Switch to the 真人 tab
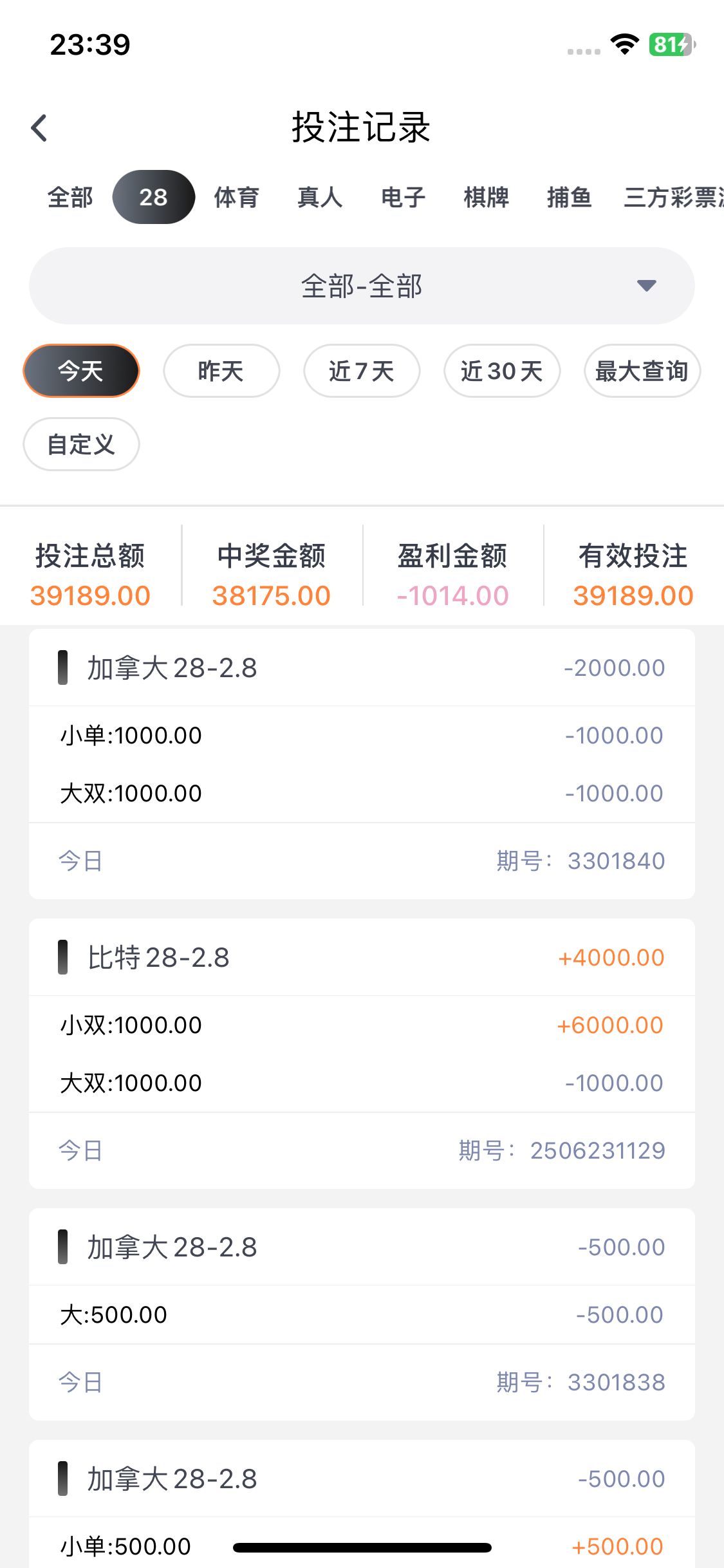 point(320,197)
